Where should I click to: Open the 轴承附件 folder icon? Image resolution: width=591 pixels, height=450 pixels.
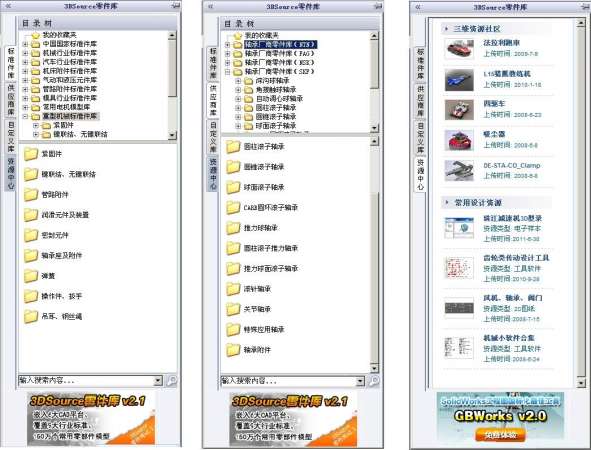coord(233,350)
